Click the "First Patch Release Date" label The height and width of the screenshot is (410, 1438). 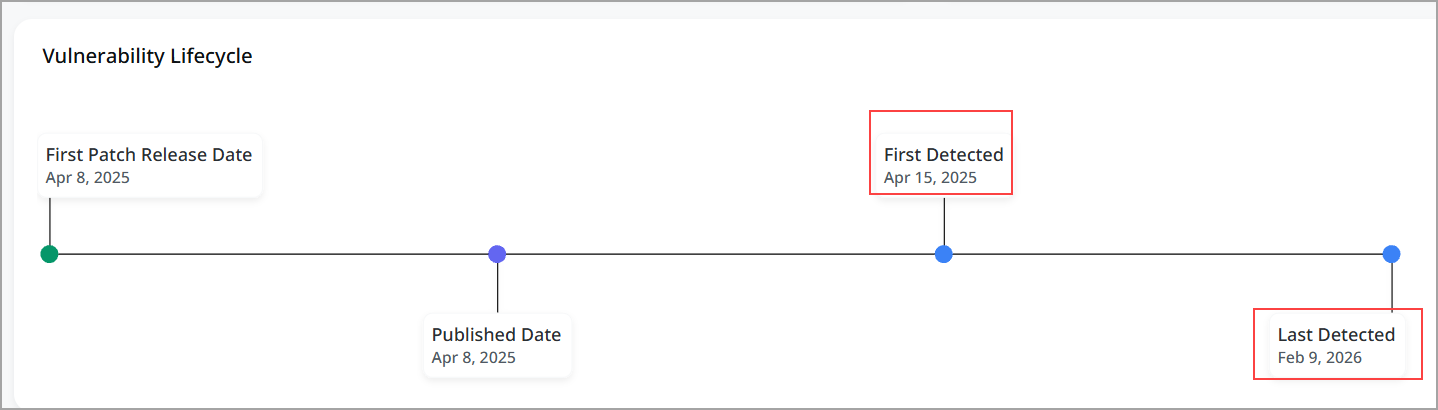point(149,155)
